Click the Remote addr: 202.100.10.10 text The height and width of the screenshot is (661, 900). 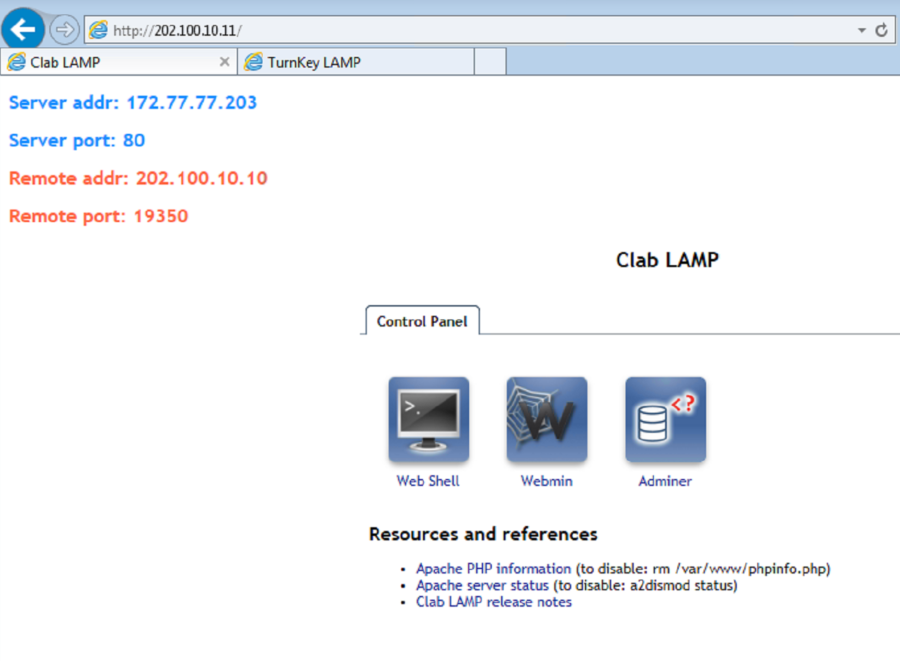click(x=138, y=178)
